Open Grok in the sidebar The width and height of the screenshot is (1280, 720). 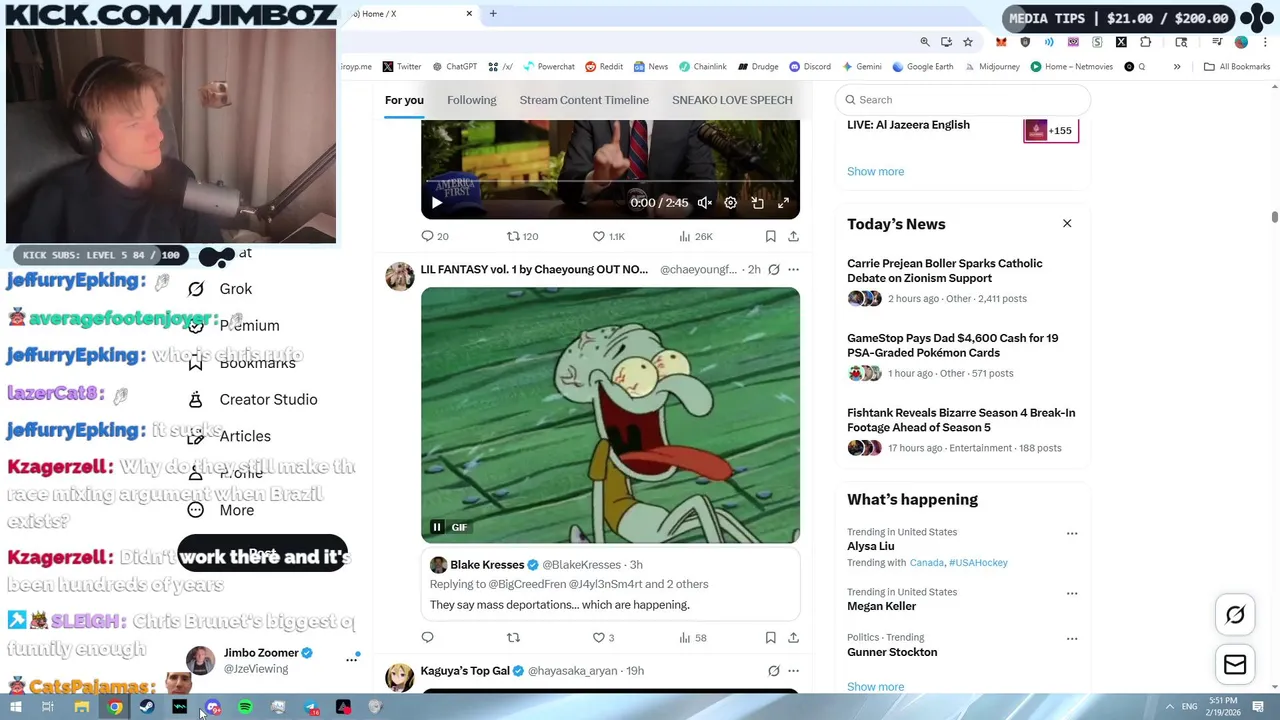click(221, 289)
